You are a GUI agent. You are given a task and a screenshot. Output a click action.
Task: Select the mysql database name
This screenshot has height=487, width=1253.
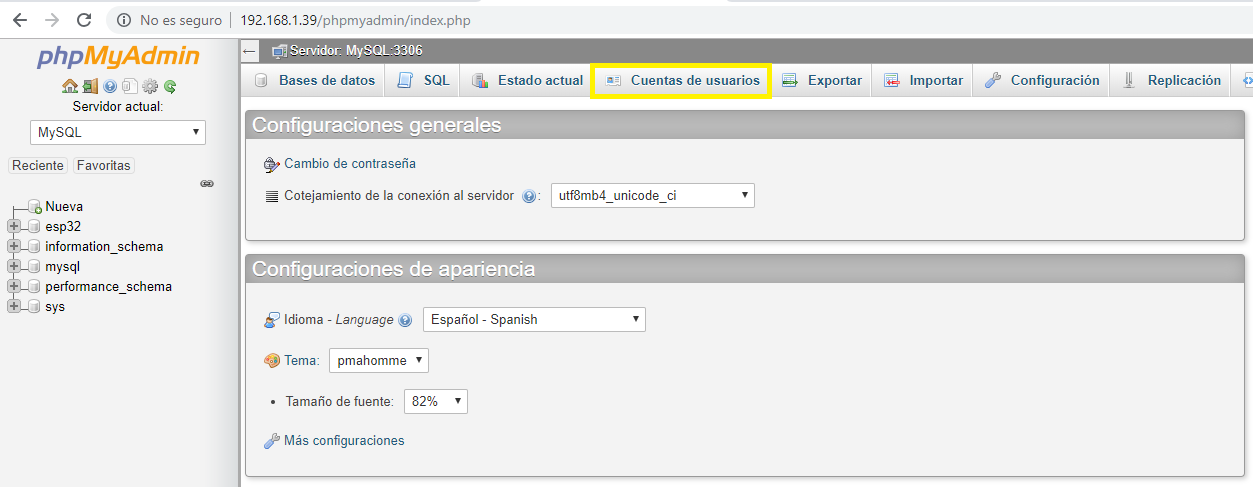[62, 267]
